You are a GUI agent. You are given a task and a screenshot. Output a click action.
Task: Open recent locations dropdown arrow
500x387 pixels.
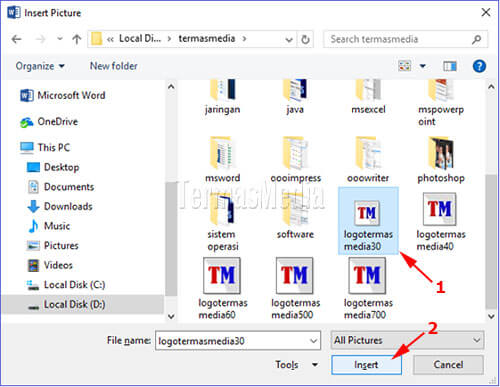point(60,39)
